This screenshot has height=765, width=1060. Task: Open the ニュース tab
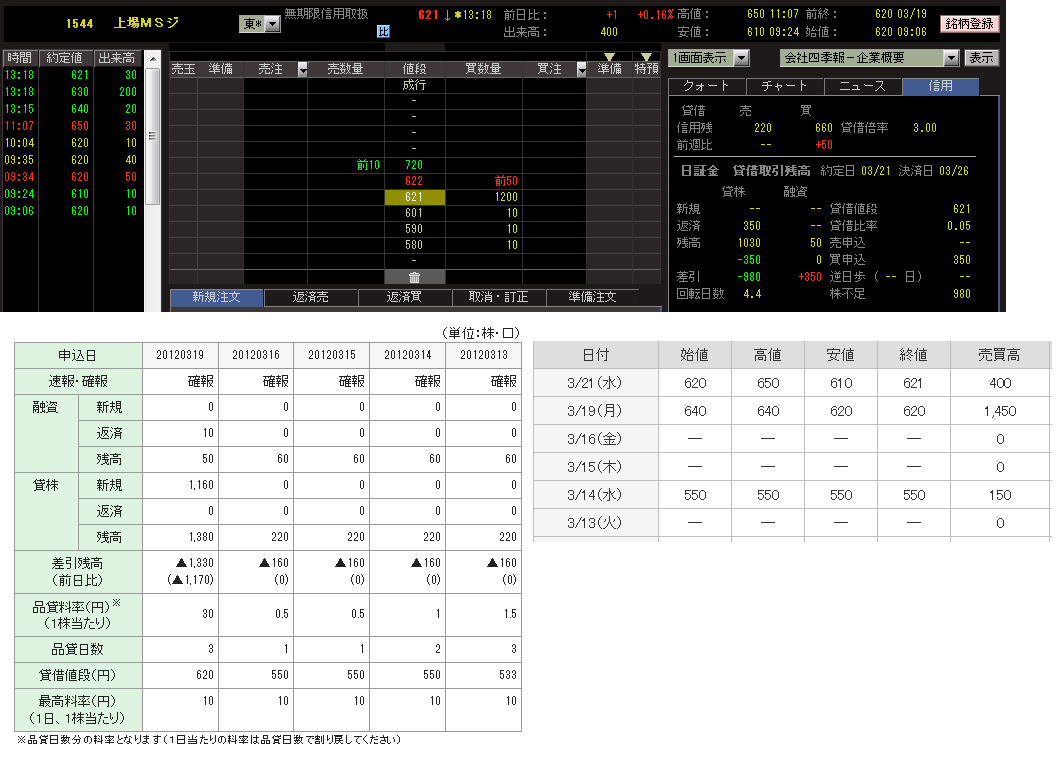click(862, 87)
